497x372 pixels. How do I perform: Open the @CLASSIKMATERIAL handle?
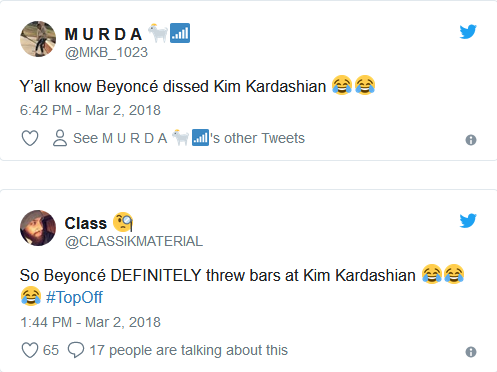pos(134,241)
